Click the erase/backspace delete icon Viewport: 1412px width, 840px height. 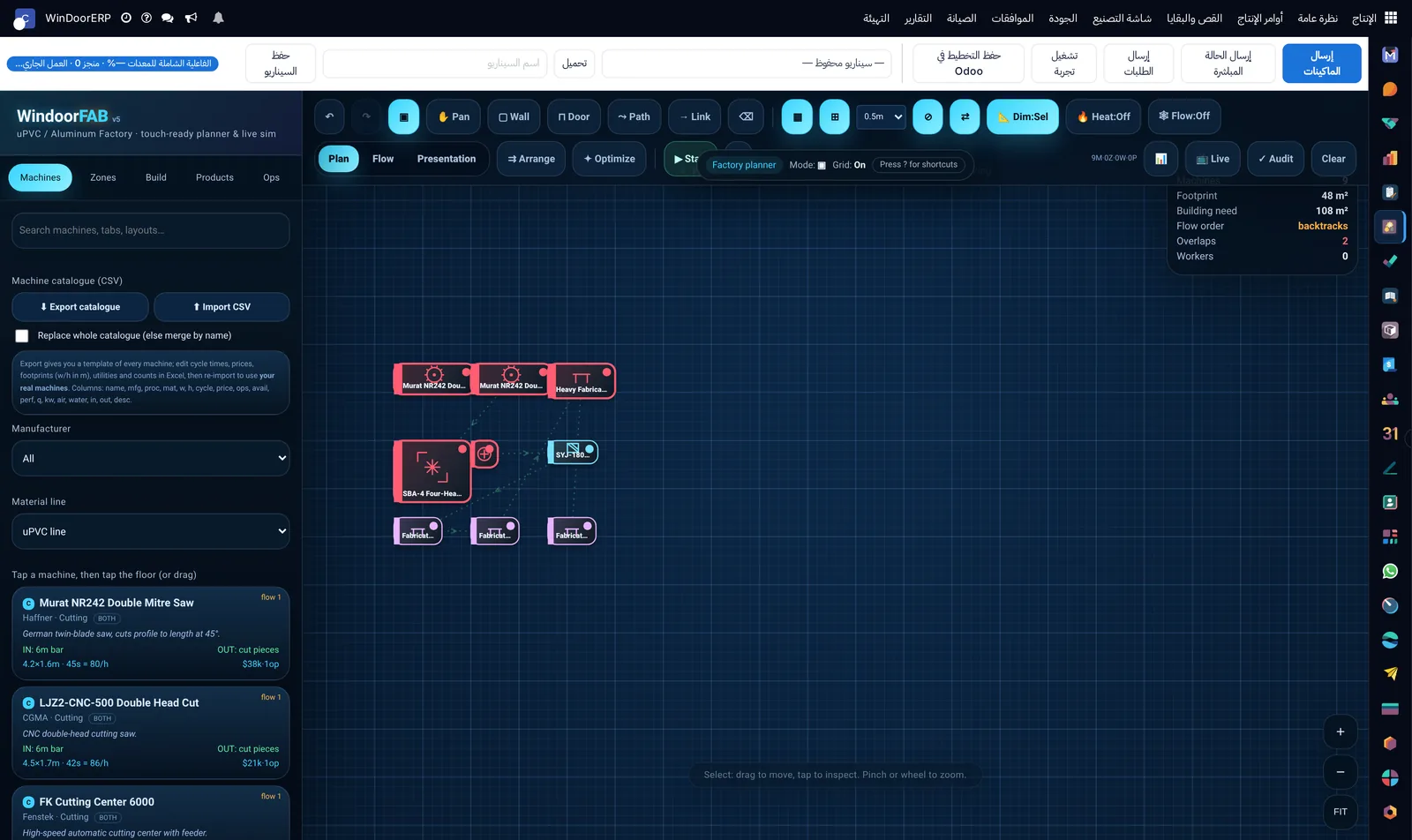click(x=746, y=116)
